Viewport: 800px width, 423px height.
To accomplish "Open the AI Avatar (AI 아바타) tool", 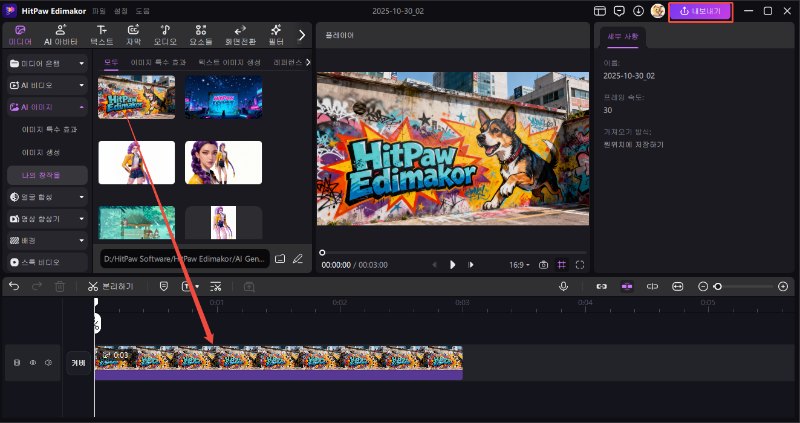I will tap(59, 35).
